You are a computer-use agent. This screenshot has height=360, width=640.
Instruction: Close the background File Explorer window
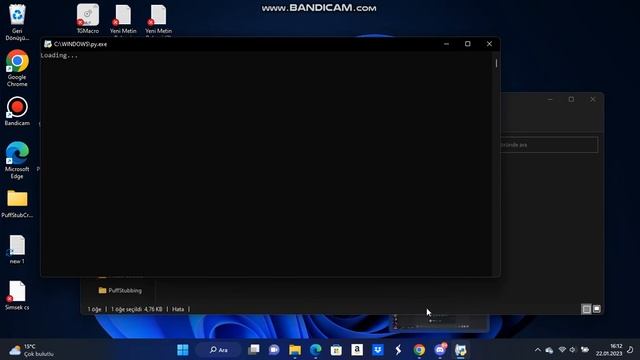coord(593,99)
